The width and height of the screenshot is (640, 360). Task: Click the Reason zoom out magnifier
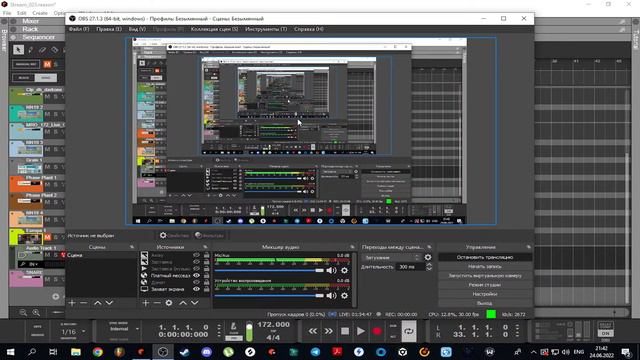23,313
